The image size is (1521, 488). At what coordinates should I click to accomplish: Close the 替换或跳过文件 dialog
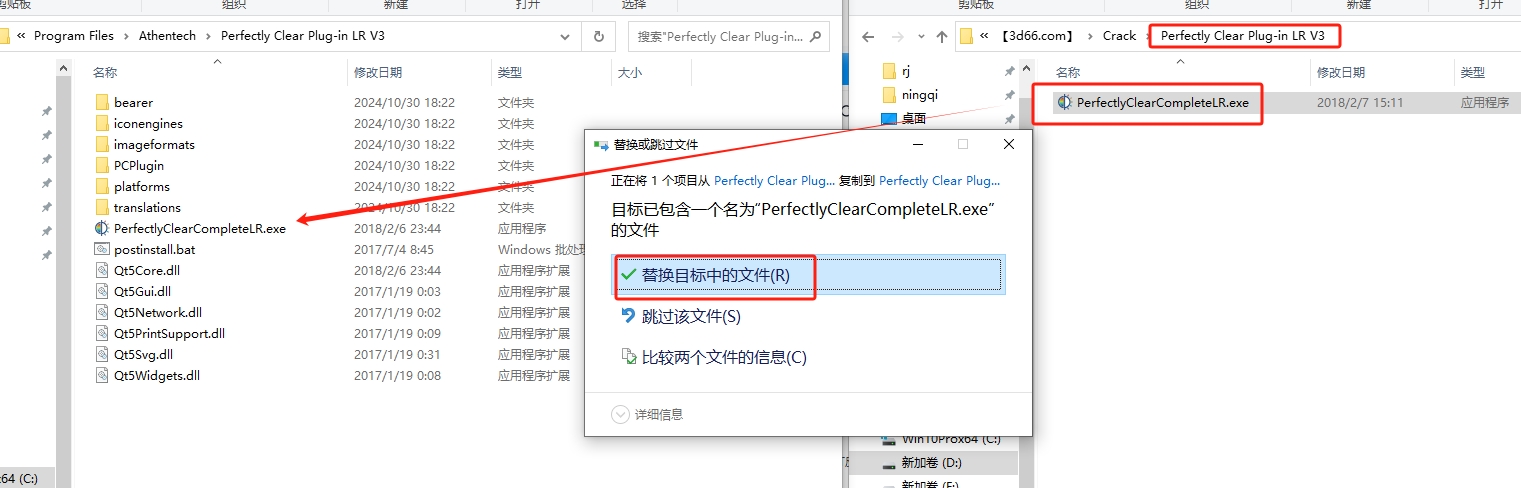coord(1009,144)
